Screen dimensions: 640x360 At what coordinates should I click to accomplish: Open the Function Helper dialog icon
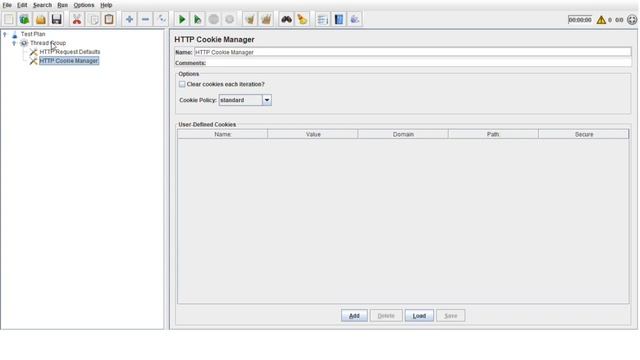pos(322,19)
